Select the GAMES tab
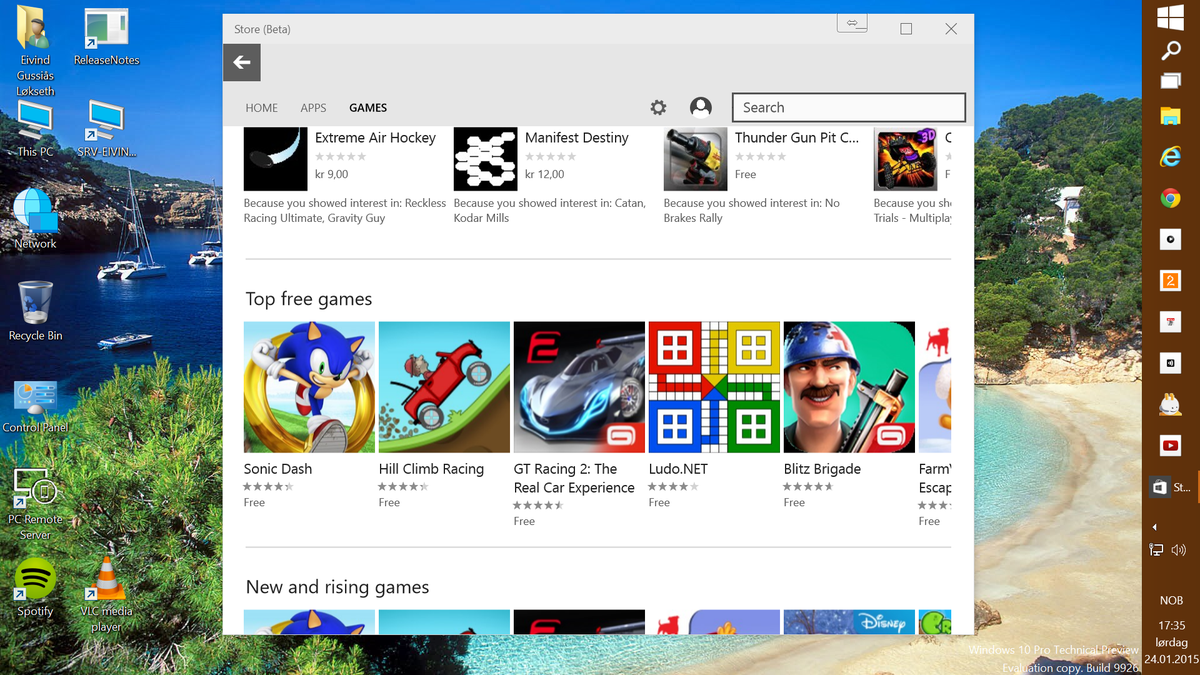Screen dimensions: 1200x675 point(368,108)
